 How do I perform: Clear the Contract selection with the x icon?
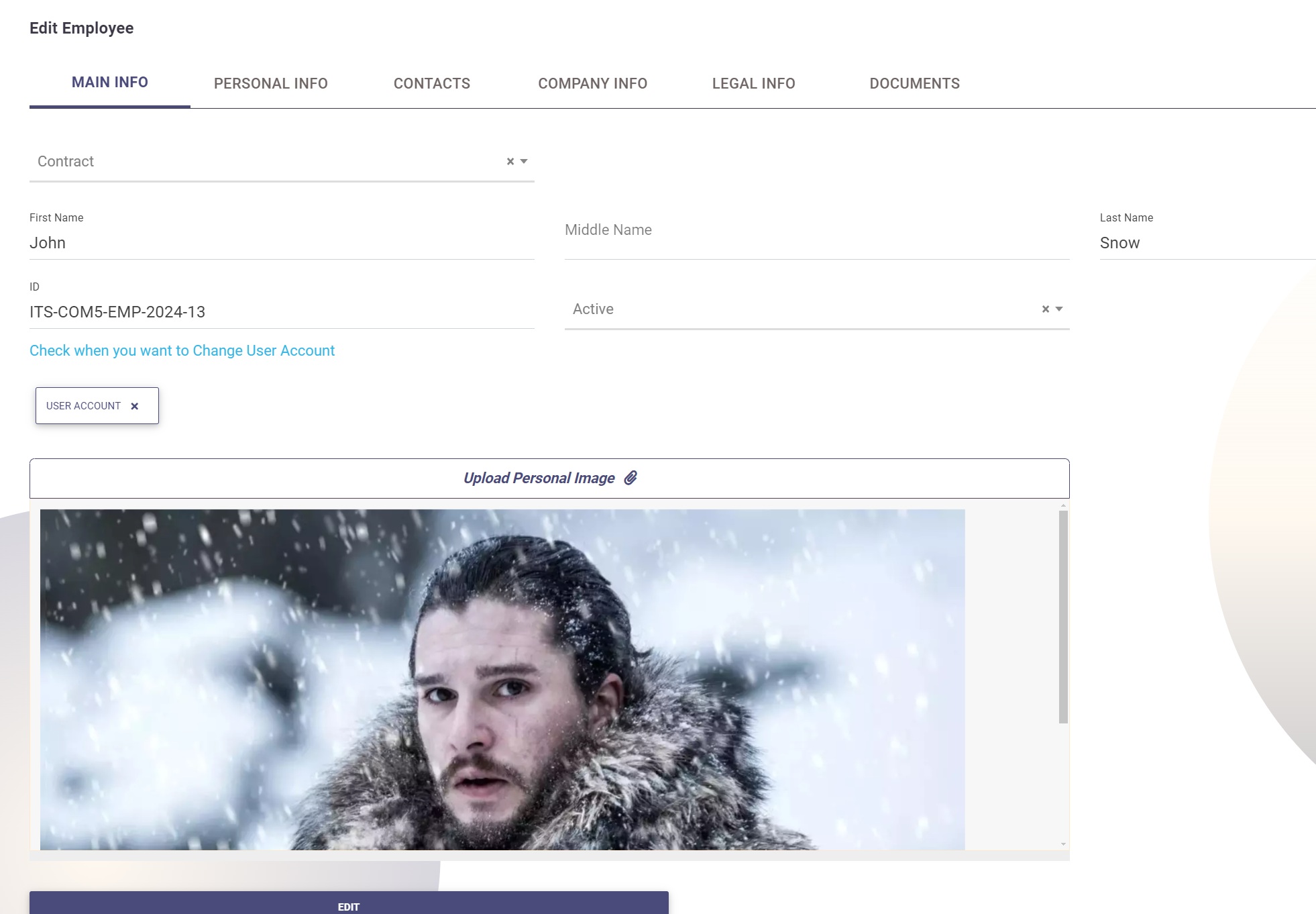tap(510, 162)
